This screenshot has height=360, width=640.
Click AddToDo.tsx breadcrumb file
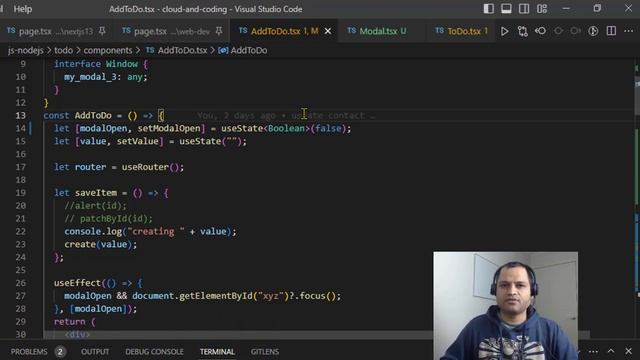[x=177, y=50]
